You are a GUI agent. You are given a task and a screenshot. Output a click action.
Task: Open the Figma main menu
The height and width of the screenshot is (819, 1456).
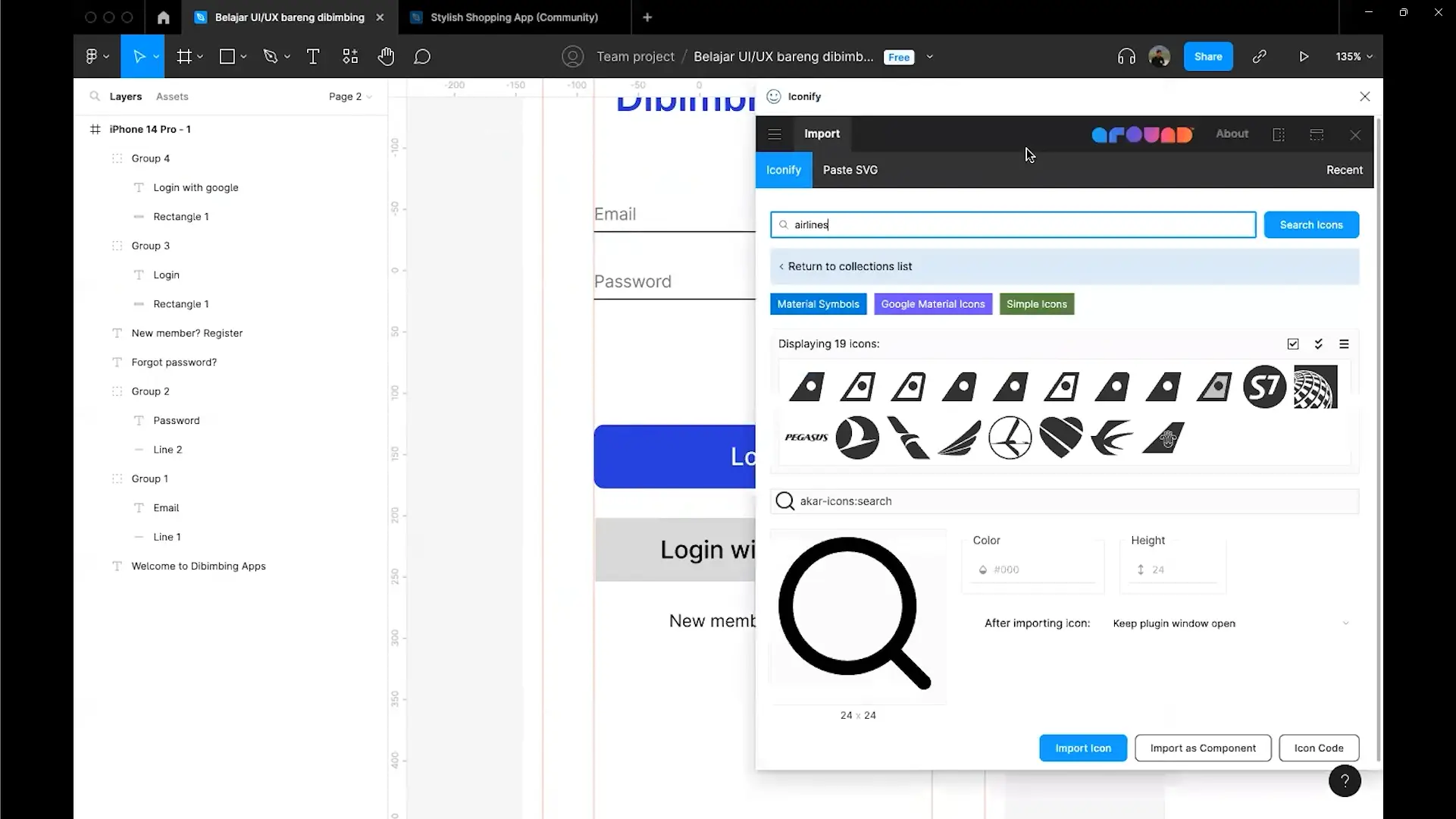click(97, 56)
